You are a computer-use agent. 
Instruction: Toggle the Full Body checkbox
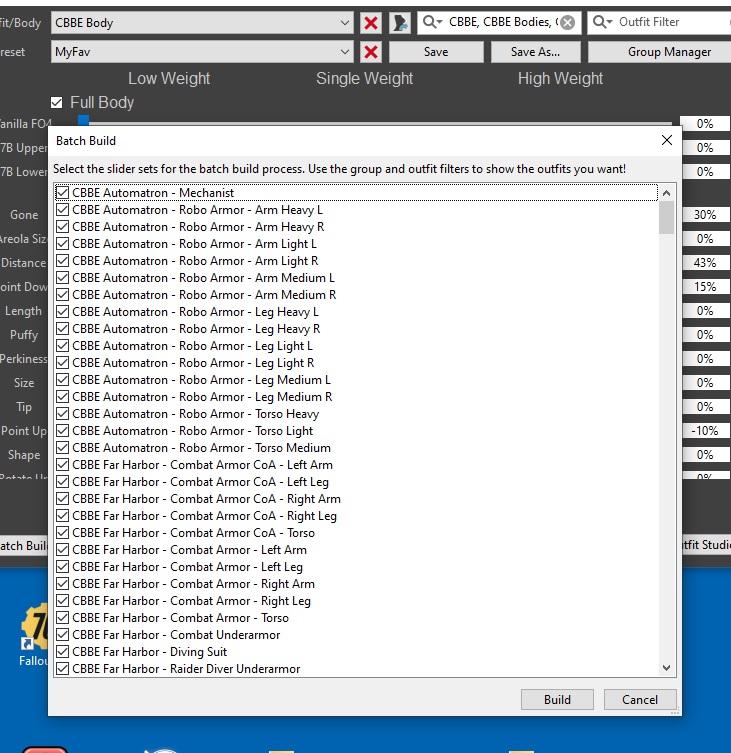tap(58, 102)
